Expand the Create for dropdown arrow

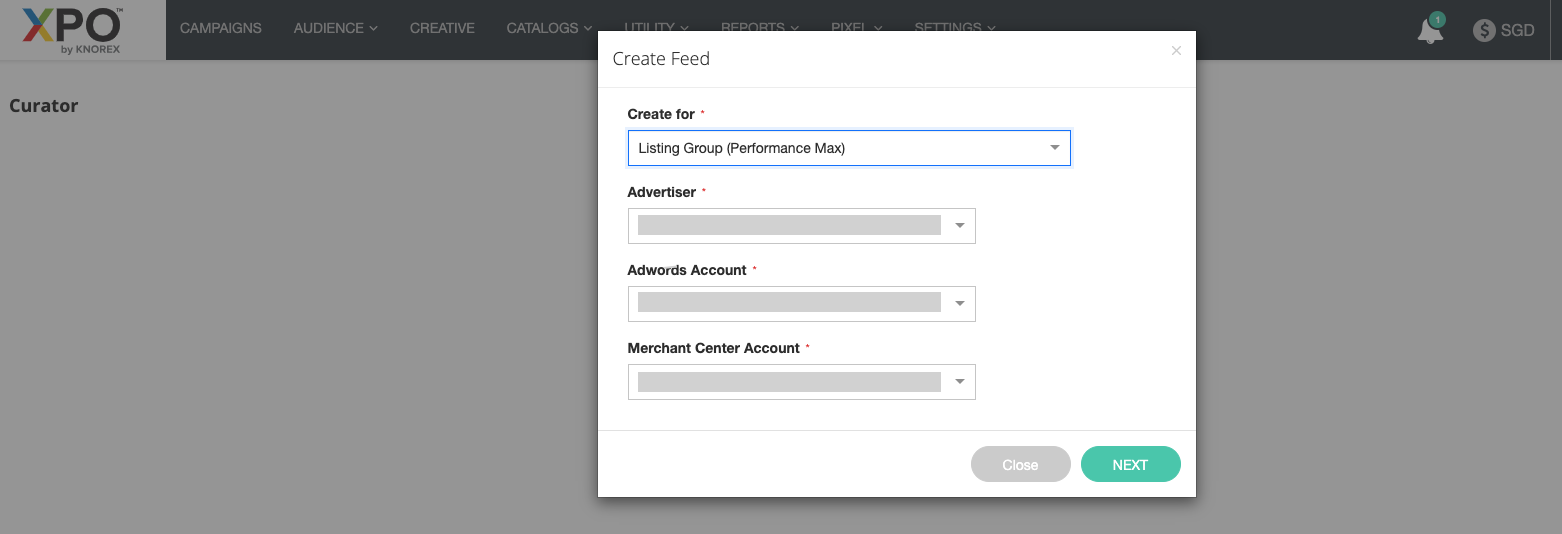tap(1054, 148)
